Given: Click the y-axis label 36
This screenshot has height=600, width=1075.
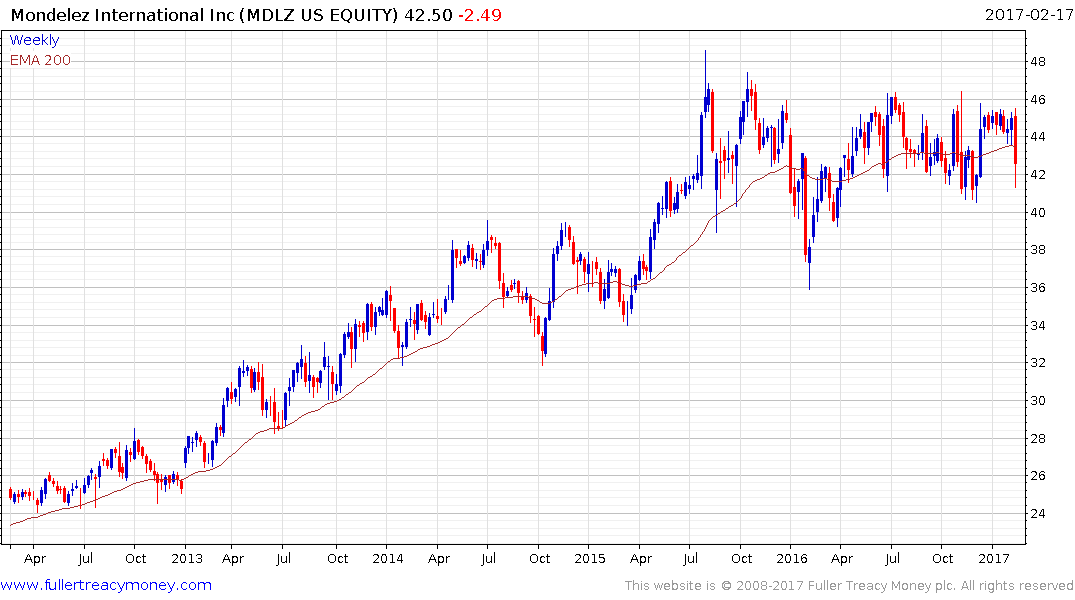Looking at the screenshot, I should (x=1037, y=287).
